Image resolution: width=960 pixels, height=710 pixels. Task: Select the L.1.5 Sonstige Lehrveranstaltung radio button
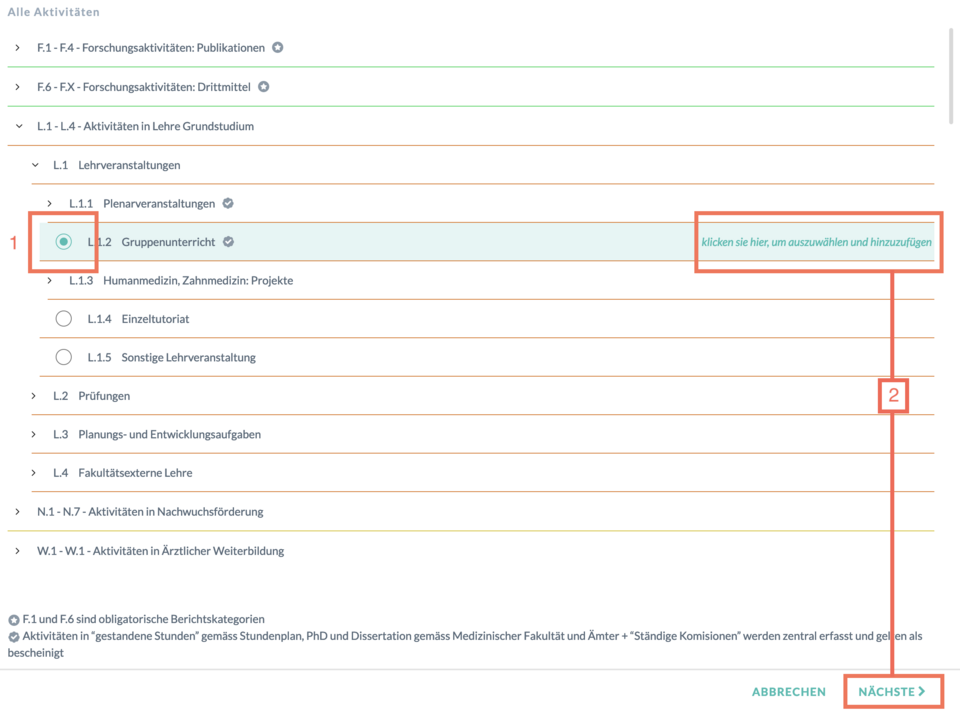pyautogui.click(x=64, y=357)
